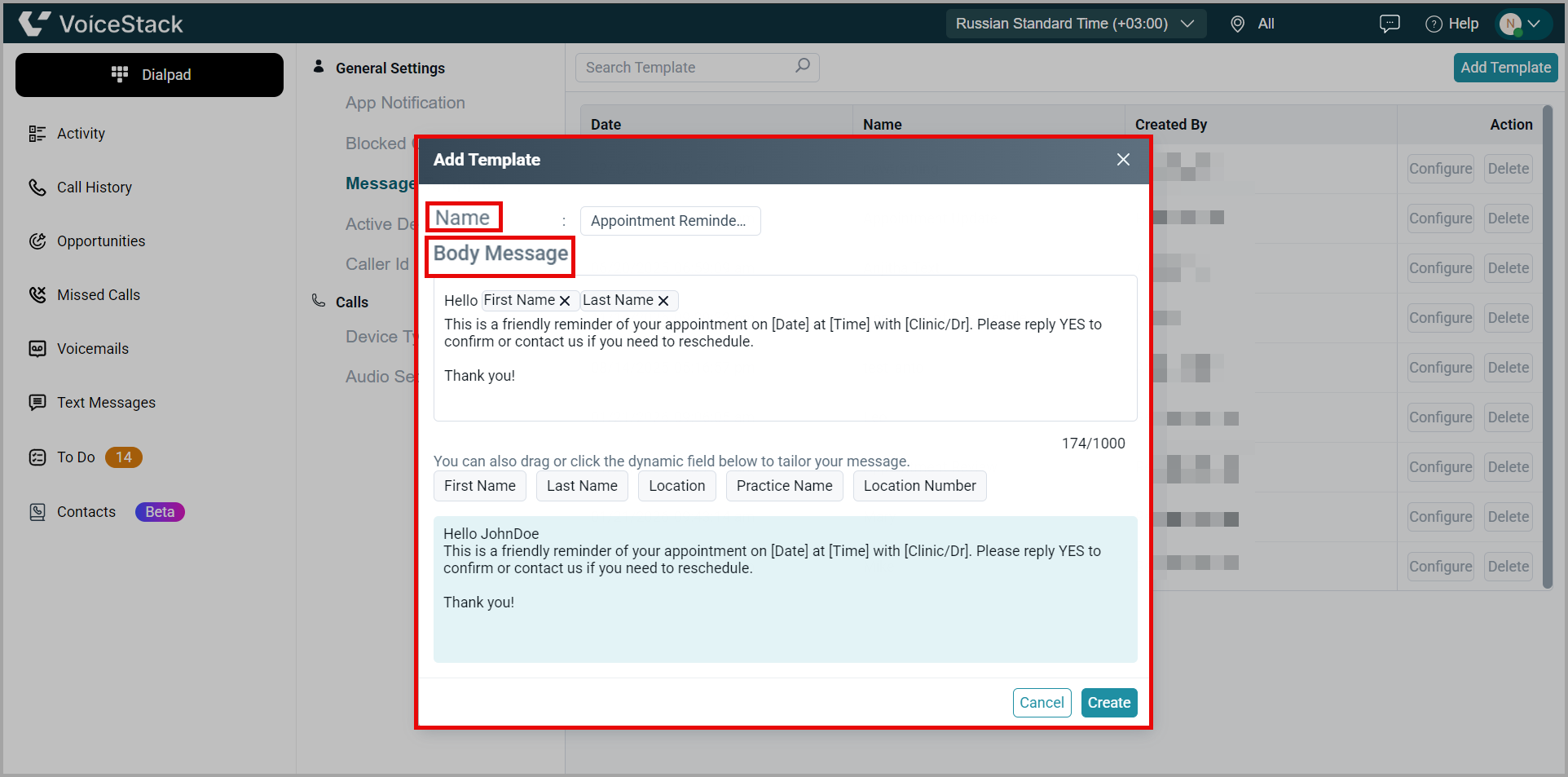
Task: Click the Activity sidebar icon
Action: click(37, 134)
